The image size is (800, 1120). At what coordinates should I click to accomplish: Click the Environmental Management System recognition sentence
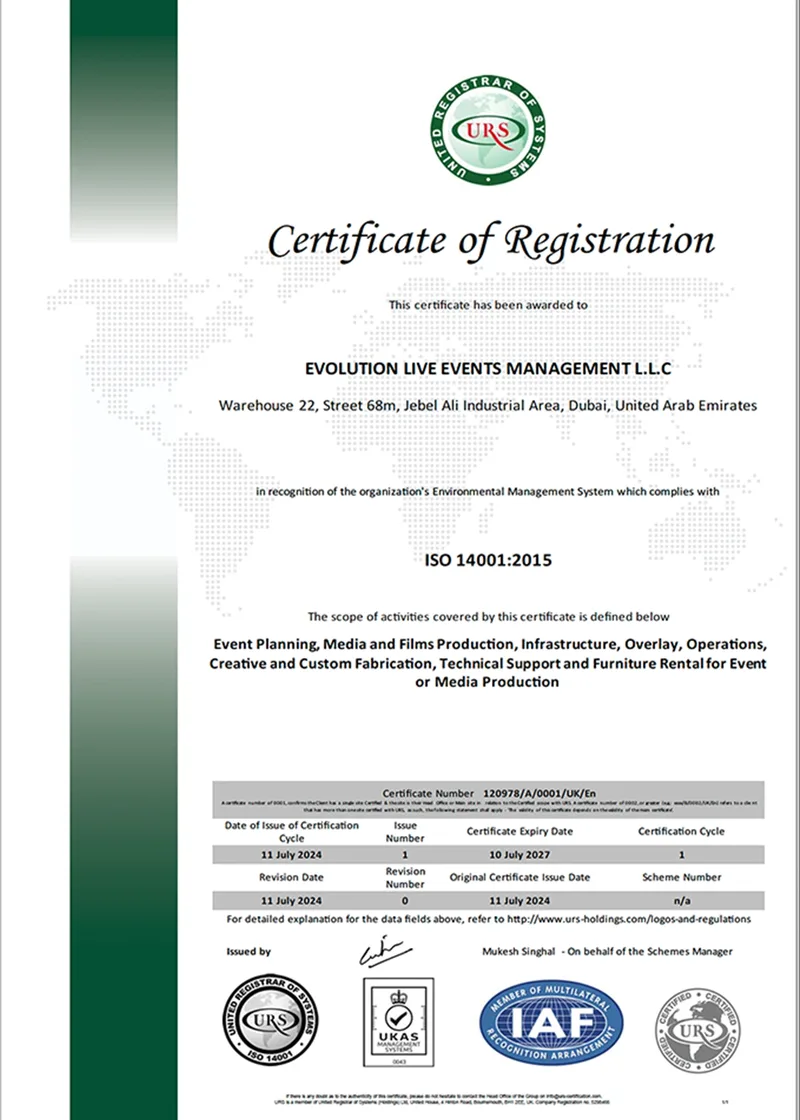click(488, 491)
